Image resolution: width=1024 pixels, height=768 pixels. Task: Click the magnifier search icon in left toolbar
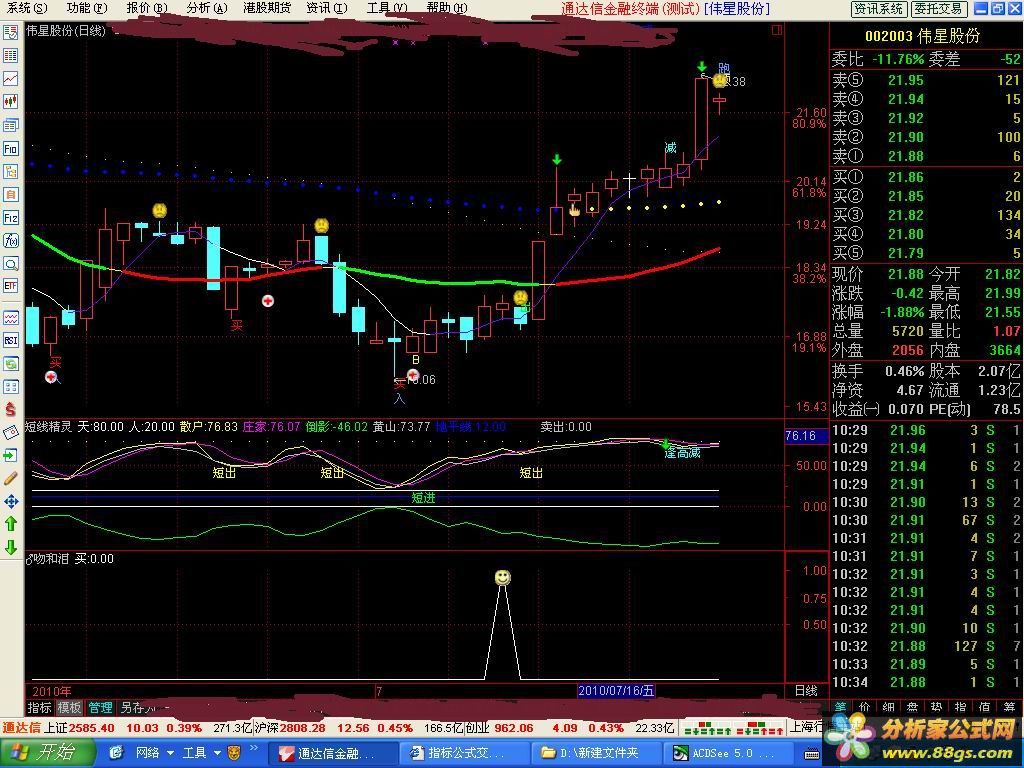tap(10, 263)
